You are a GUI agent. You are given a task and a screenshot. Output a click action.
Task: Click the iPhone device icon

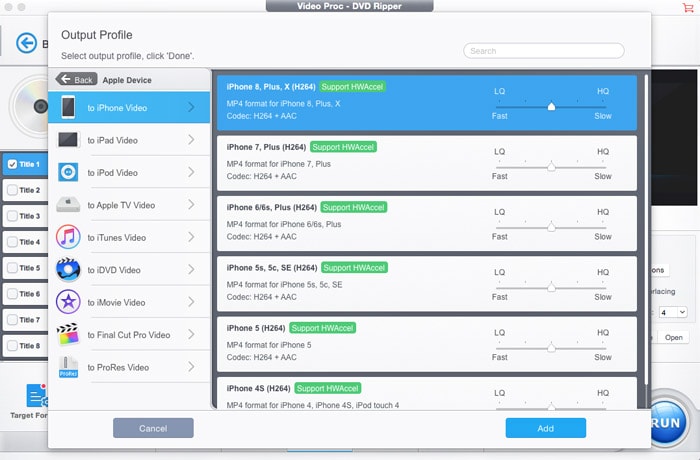click(68, 107)
